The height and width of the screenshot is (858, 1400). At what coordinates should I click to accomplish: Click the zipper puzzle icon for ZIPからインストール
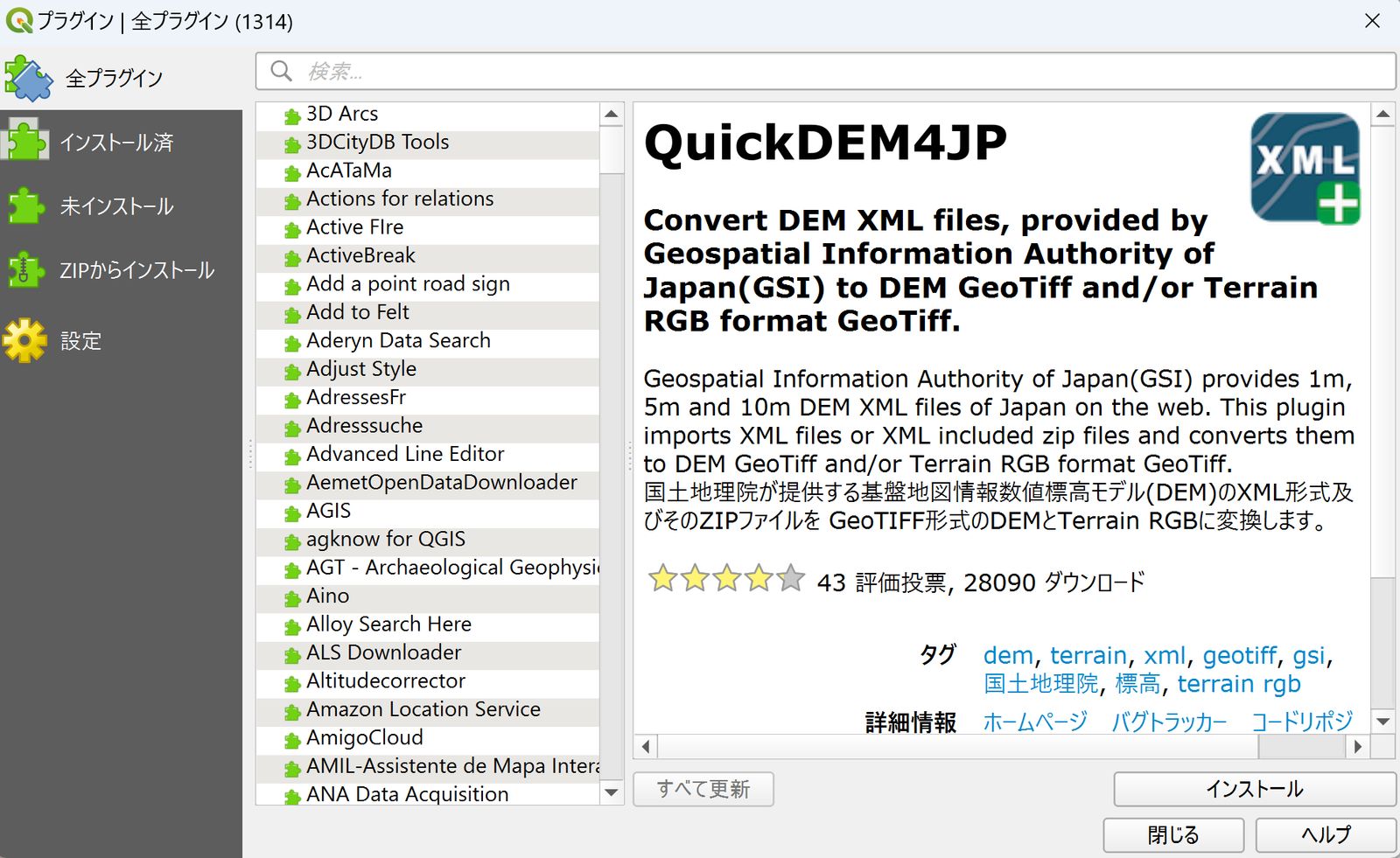[x=25, y=270]
